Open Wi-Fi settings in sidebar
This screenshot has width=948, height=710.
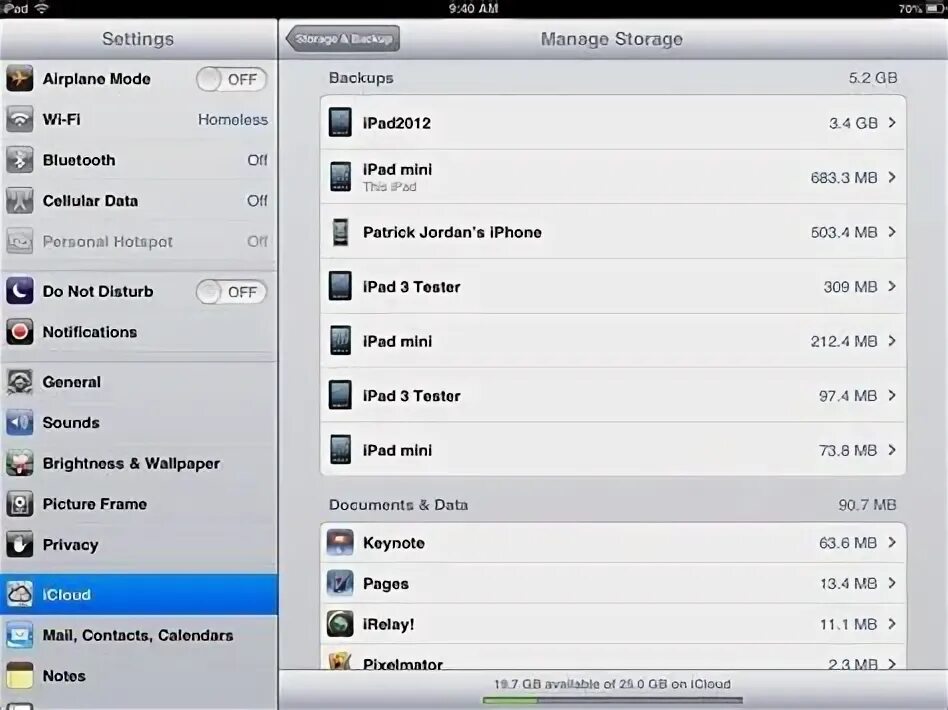point(138,119)
